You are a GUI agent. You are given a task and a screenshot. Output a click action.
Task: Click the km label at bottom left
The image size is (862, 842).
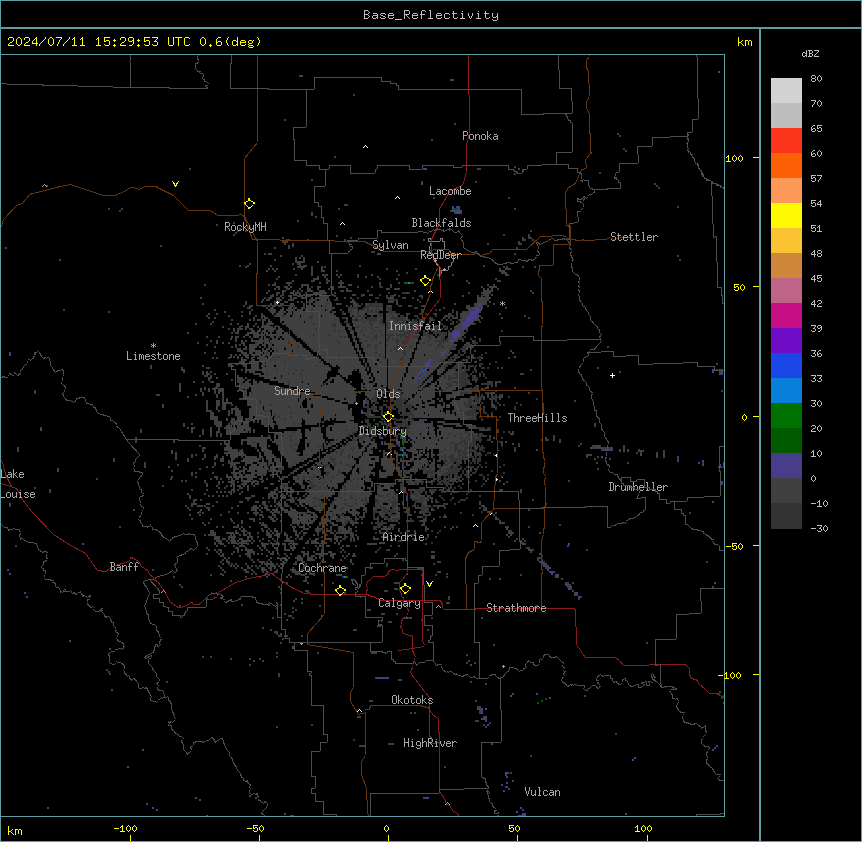[15, 830]
